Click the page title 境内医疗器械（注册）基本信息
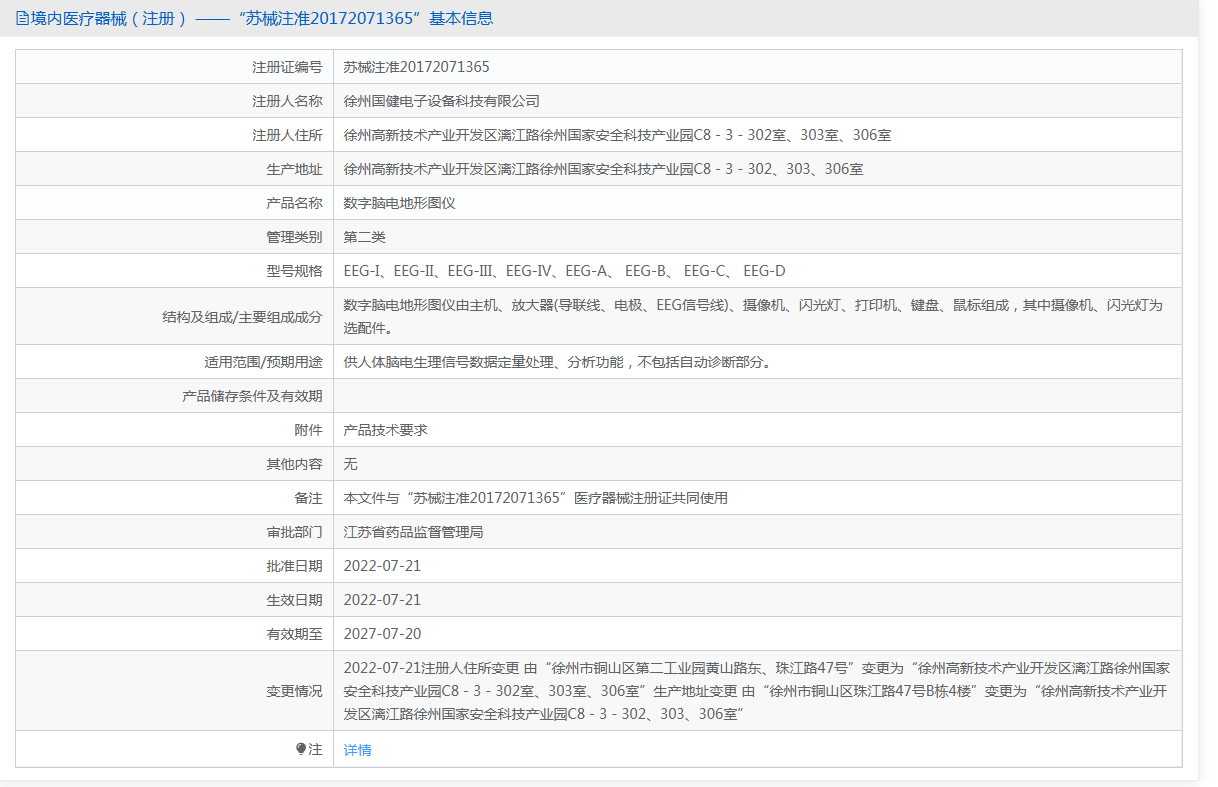Screen dimensions: 1218x787 262,18
